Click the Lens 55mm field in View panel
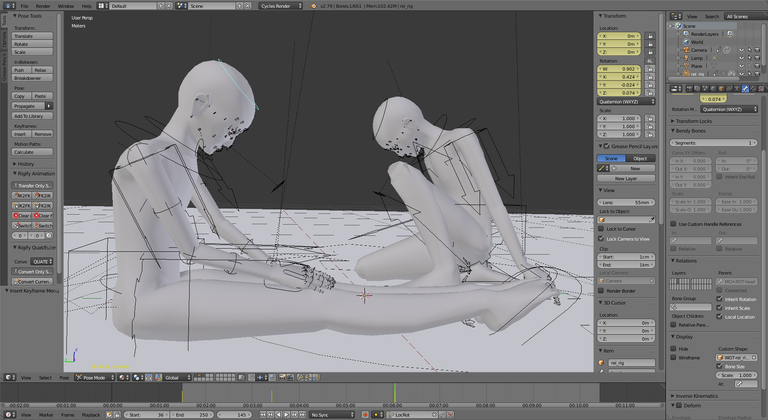 click(x=628, y=202)
